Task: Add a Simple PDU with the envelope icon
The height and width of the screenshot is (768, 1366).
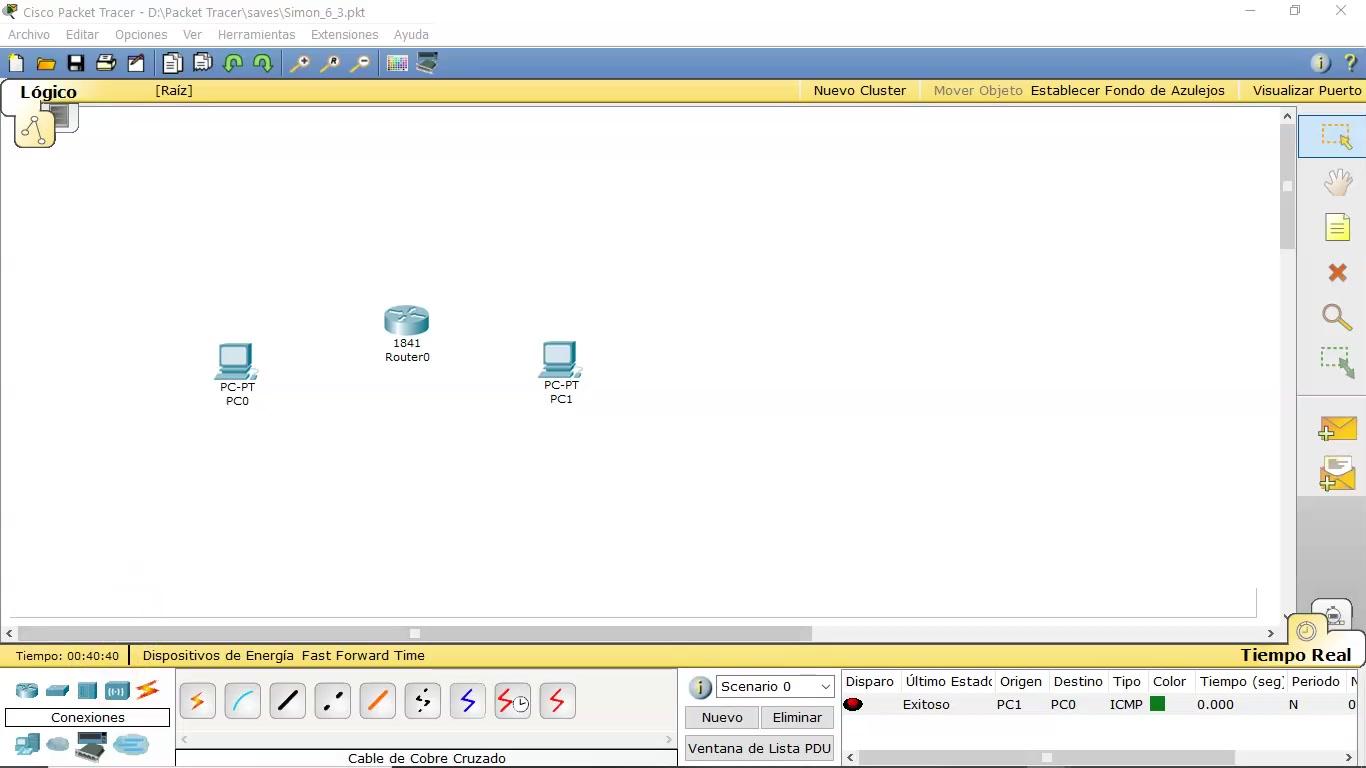Action: (1337, 429)
